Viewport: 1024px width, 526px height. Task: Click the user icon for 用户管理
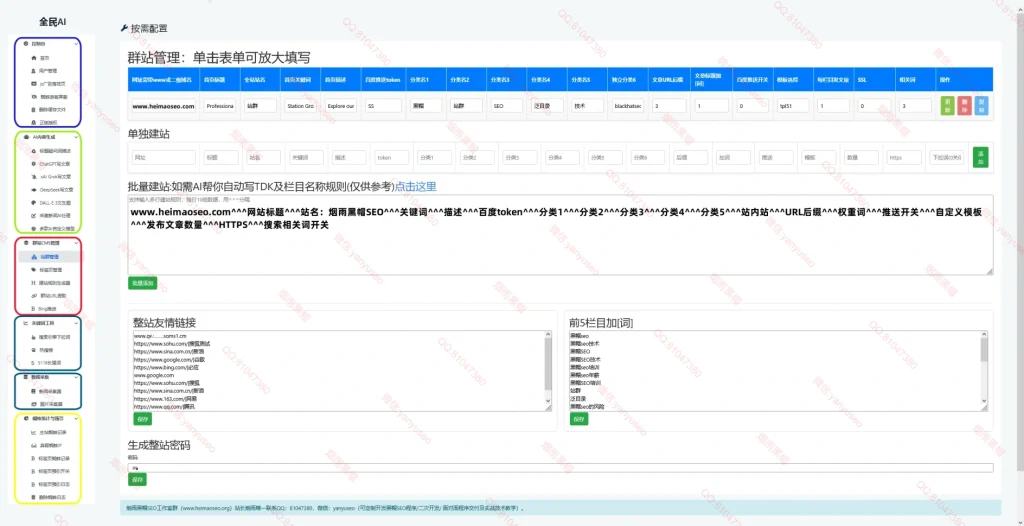point(33,71)
